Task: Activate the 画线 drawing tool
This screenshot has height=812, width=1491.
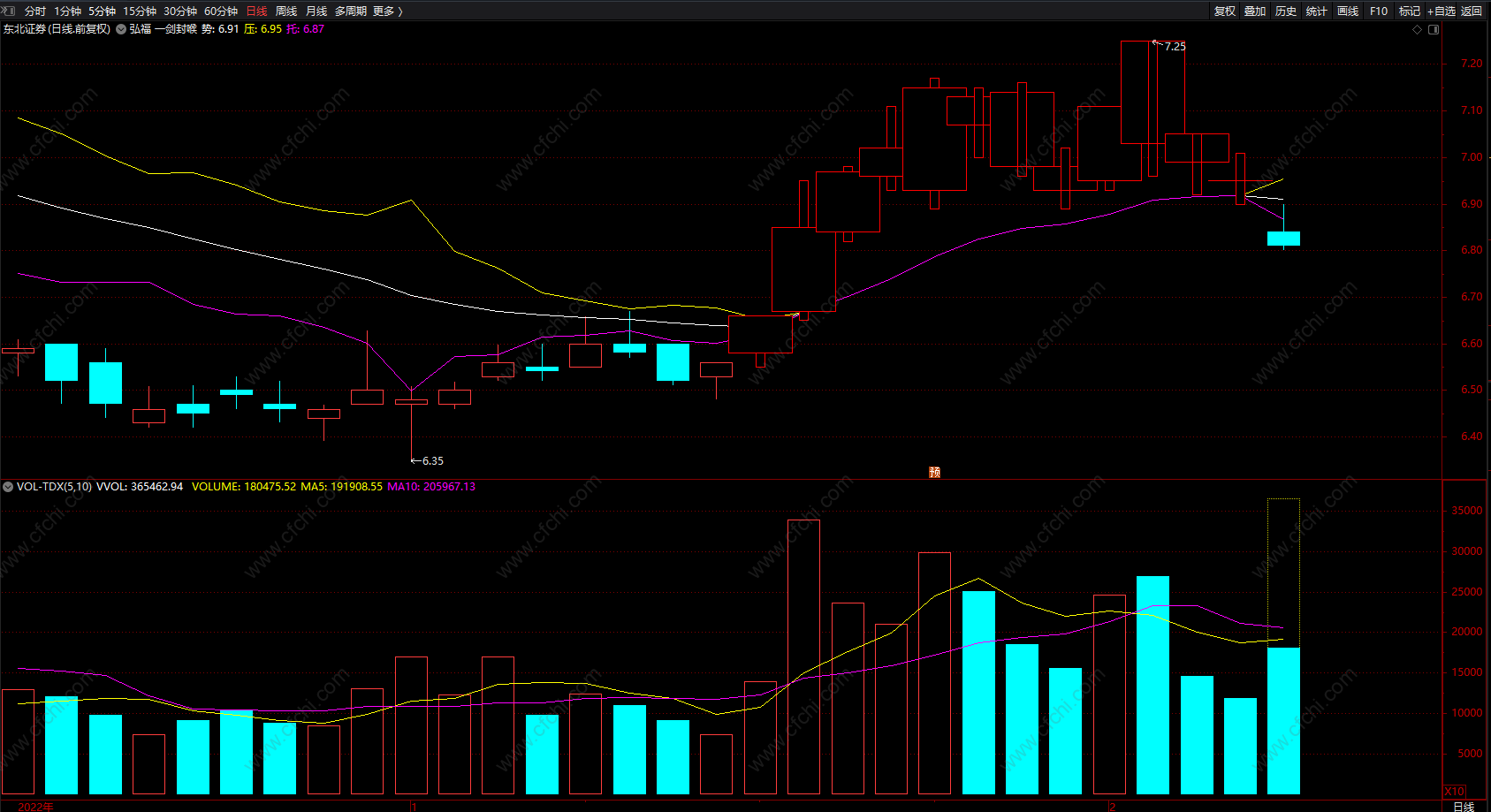Action: point(1348,11)
